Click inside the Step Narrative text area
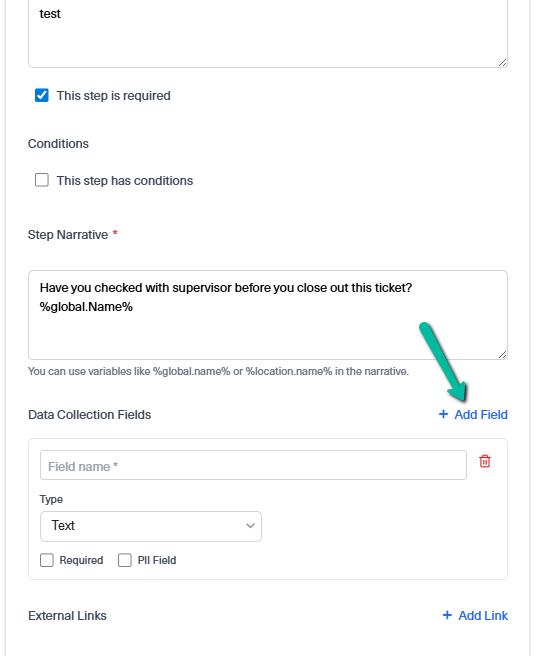This screenshot has width=537, height=656. pos(268,315)
